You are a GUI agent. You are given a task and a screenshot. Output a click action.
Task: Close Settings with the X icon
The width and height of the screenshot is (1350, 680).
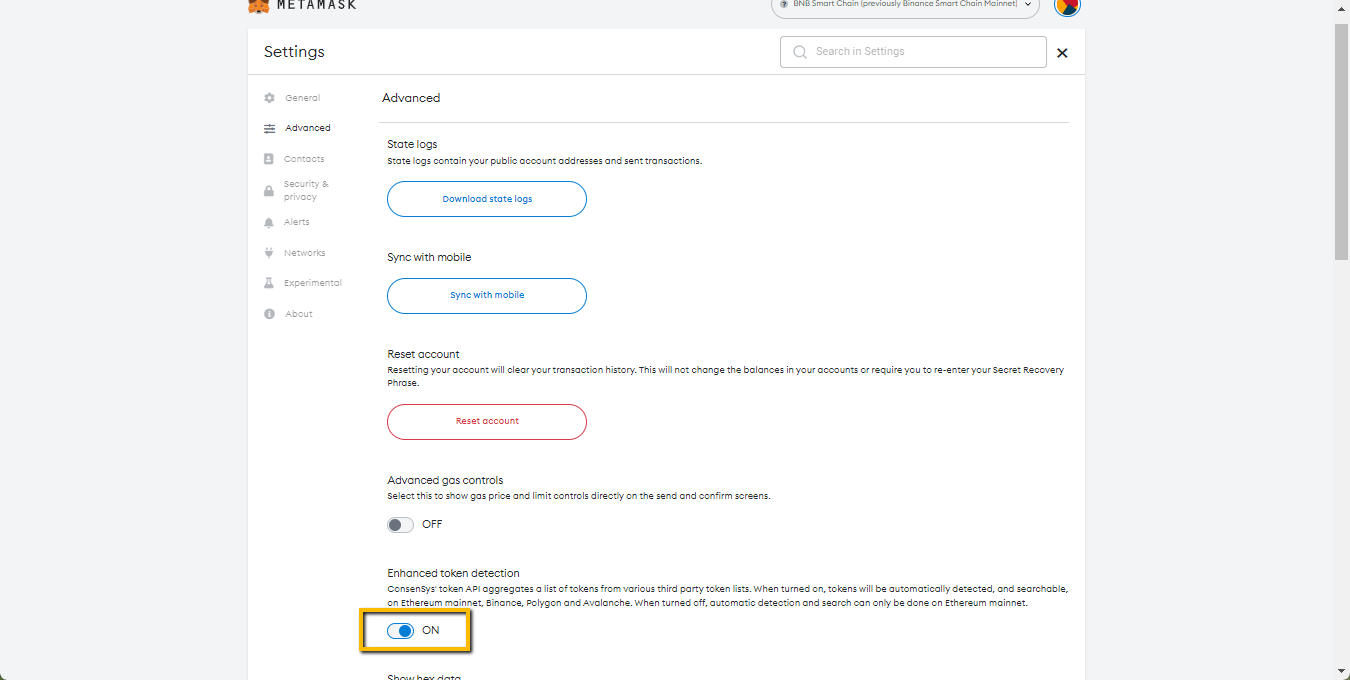click(x=1062, y=53)
